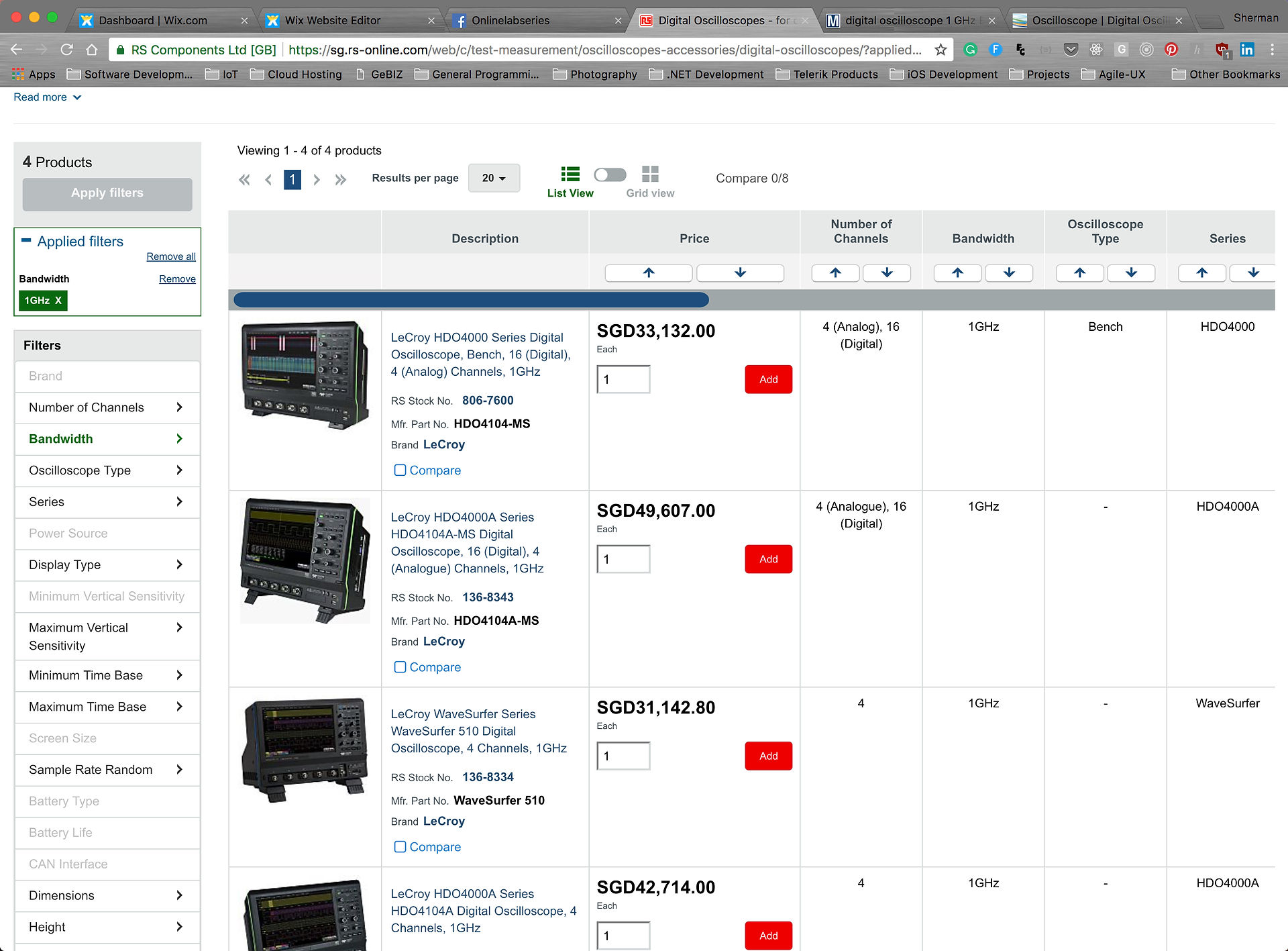Go to previous results page
Viewport: 1288px width, 951px height.
pos(268,179)
